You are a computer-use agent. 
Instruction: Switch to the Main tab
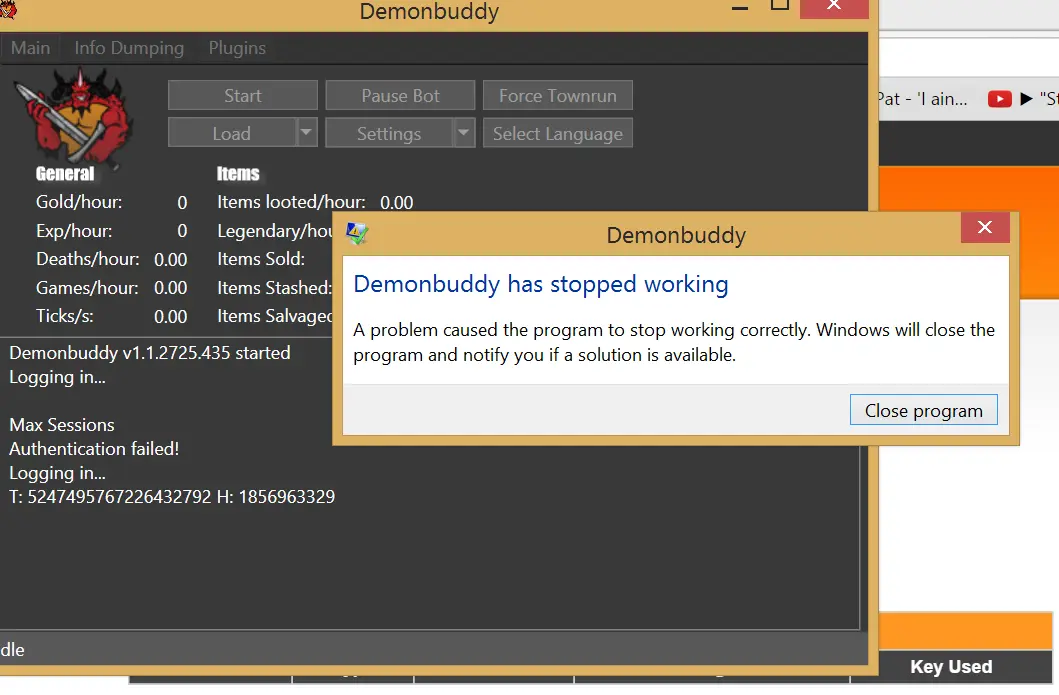pos(31,48)
